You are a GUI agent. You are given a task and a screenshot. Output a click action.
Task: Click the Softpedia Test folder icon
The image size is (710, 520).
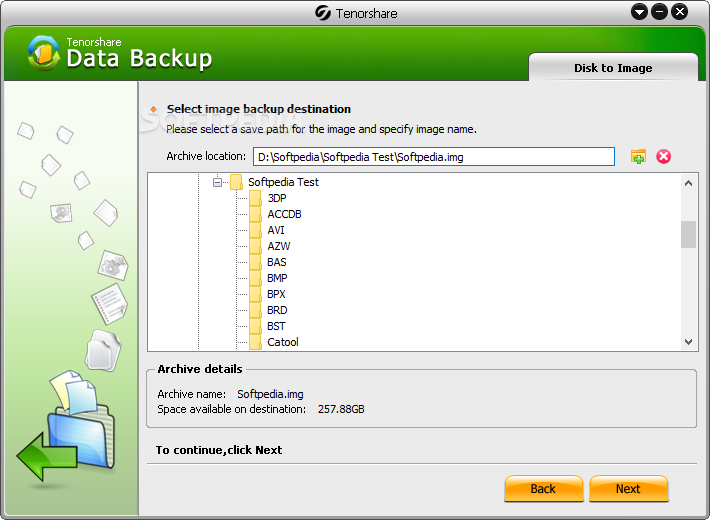click(x=236, y=182)
